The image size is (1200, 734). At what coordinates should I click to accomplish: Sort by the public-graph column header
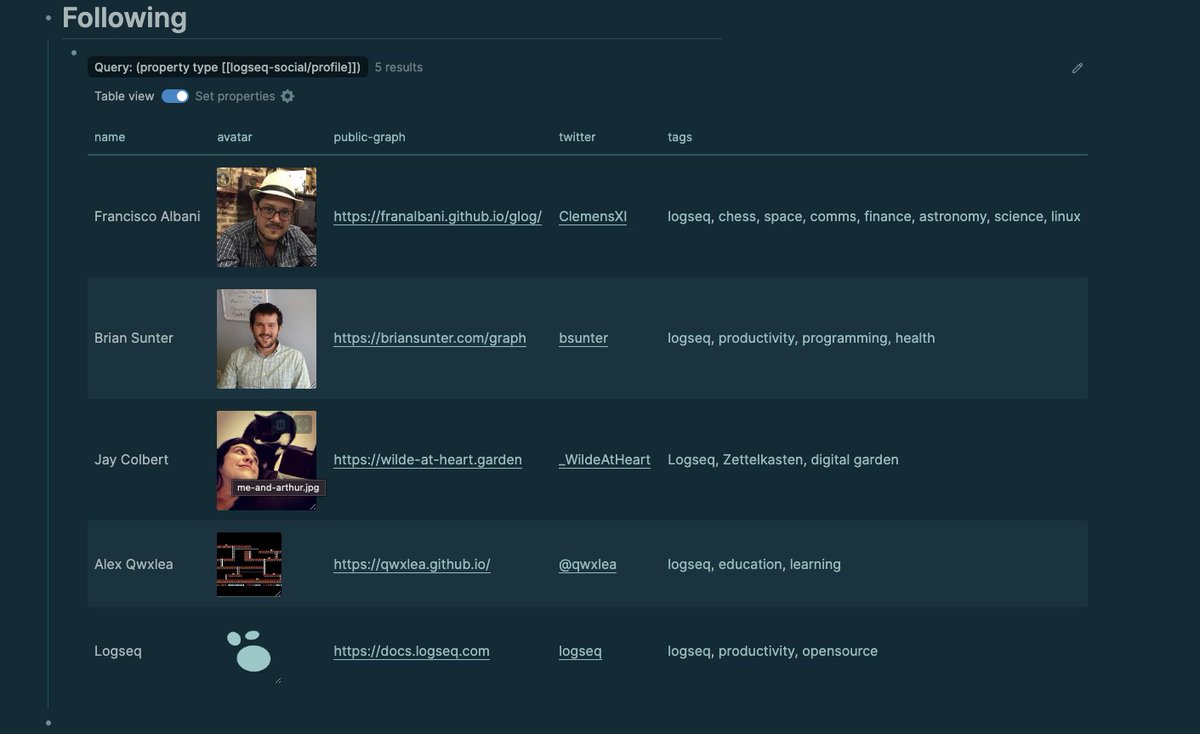point(370,137)
